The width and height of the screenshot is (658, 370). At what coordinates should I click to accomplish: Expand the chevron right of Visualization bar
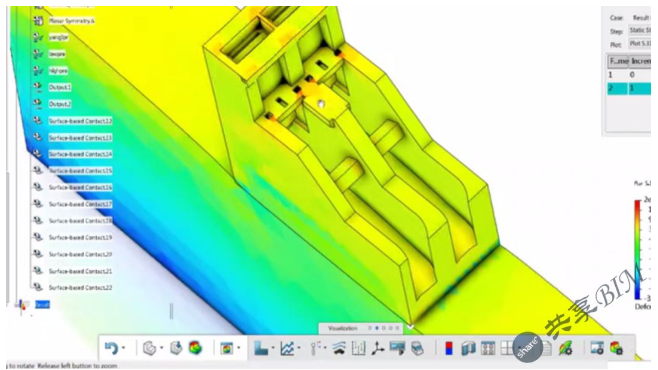(x=410, y=327)
